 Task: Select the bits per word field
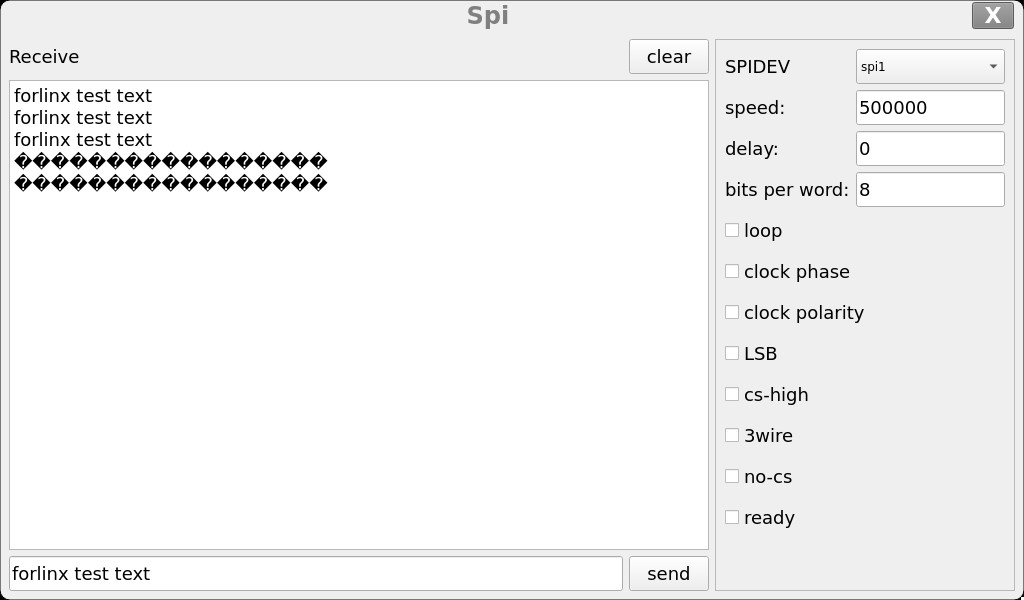pyautogui.click(x=930, y=190)
